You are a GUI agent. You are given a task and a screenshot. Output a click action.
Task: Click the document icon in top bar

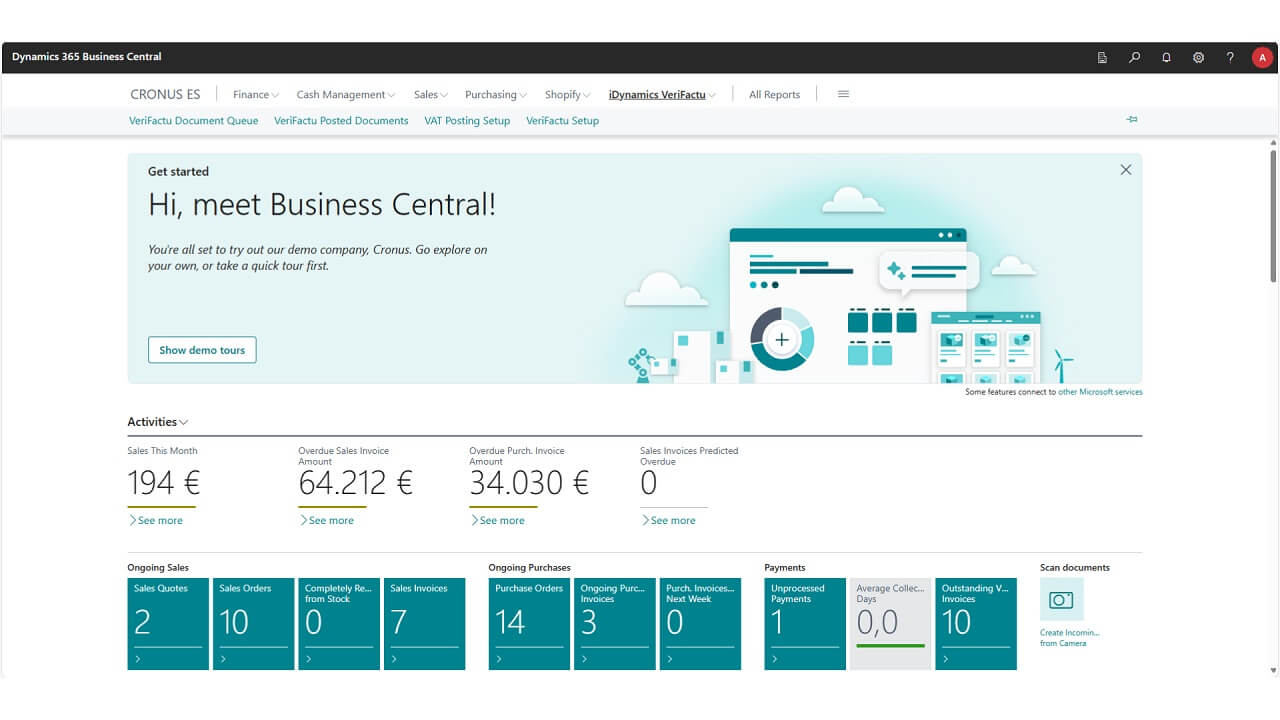point(1102,58)
